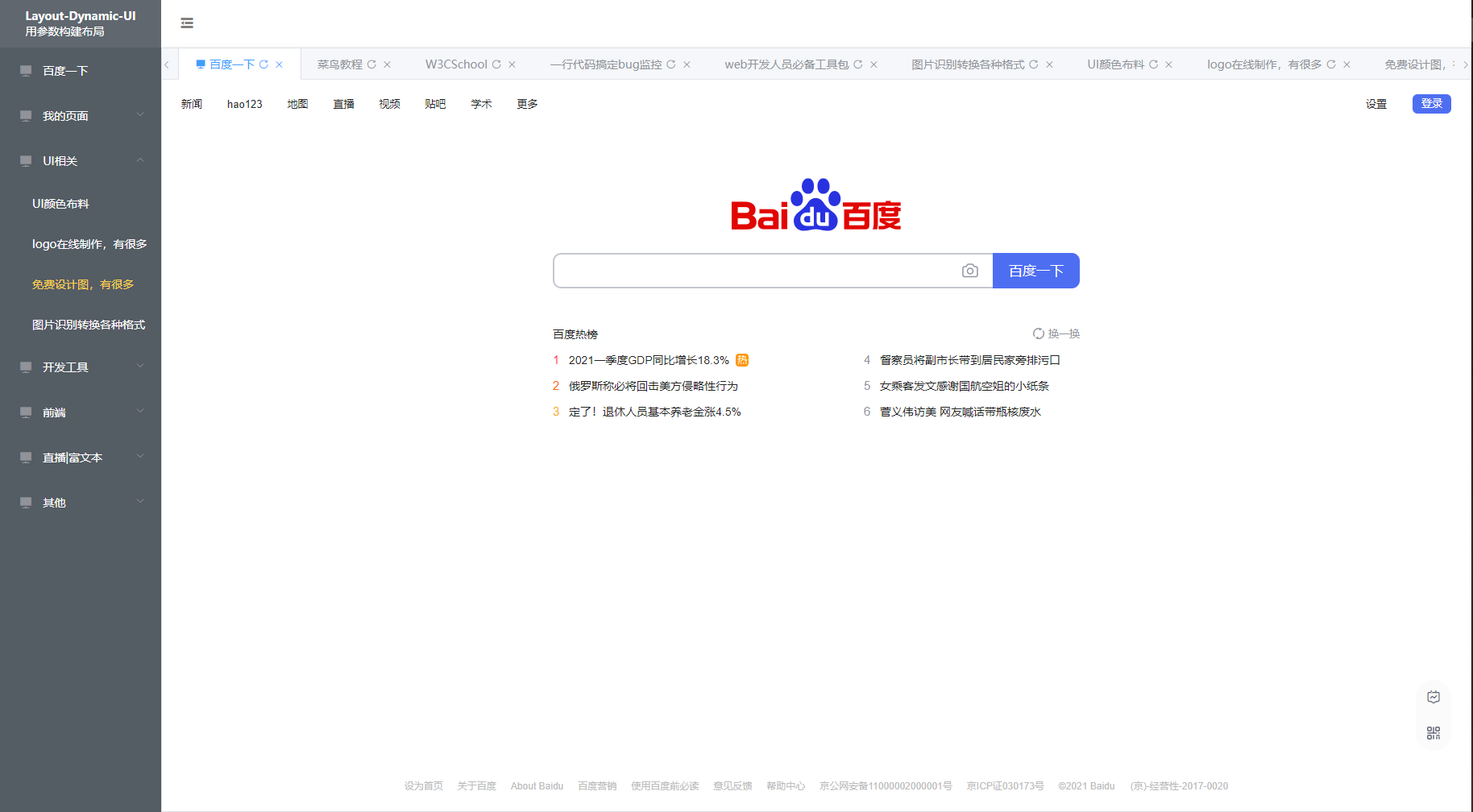Collapse the sidebar with the hamburger icon

187,23
